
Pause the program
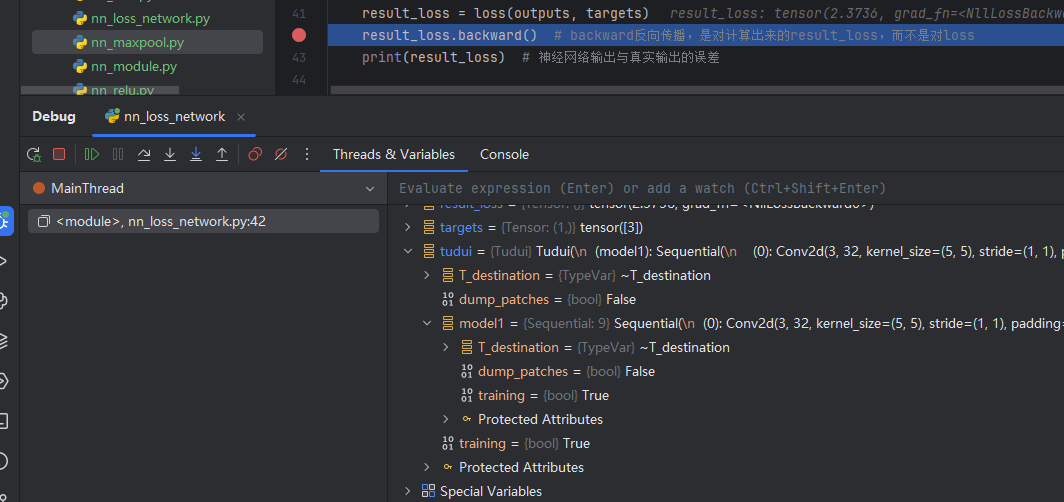[x=118, y=155]
